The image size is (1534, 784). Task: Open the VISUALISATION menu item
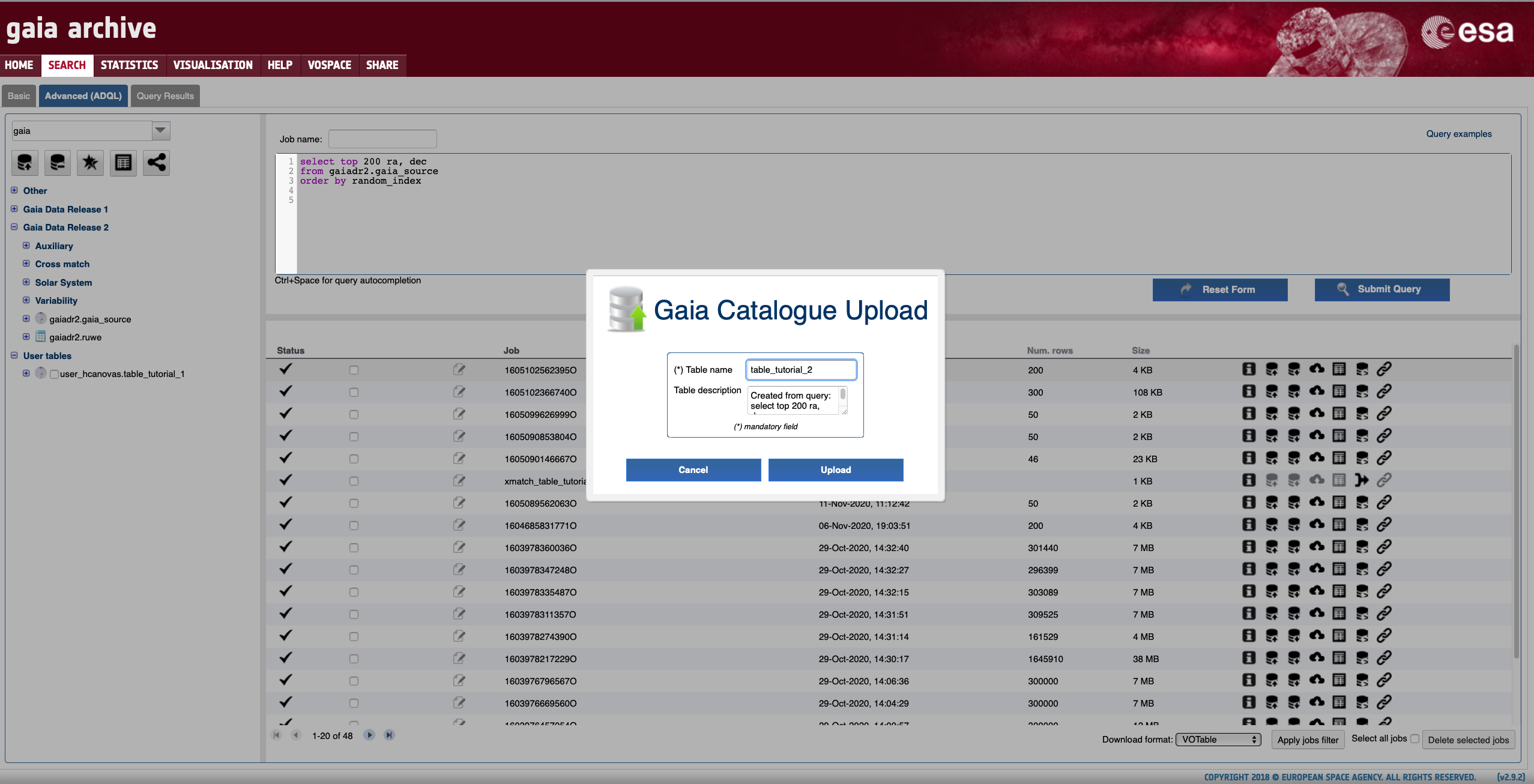213,65
